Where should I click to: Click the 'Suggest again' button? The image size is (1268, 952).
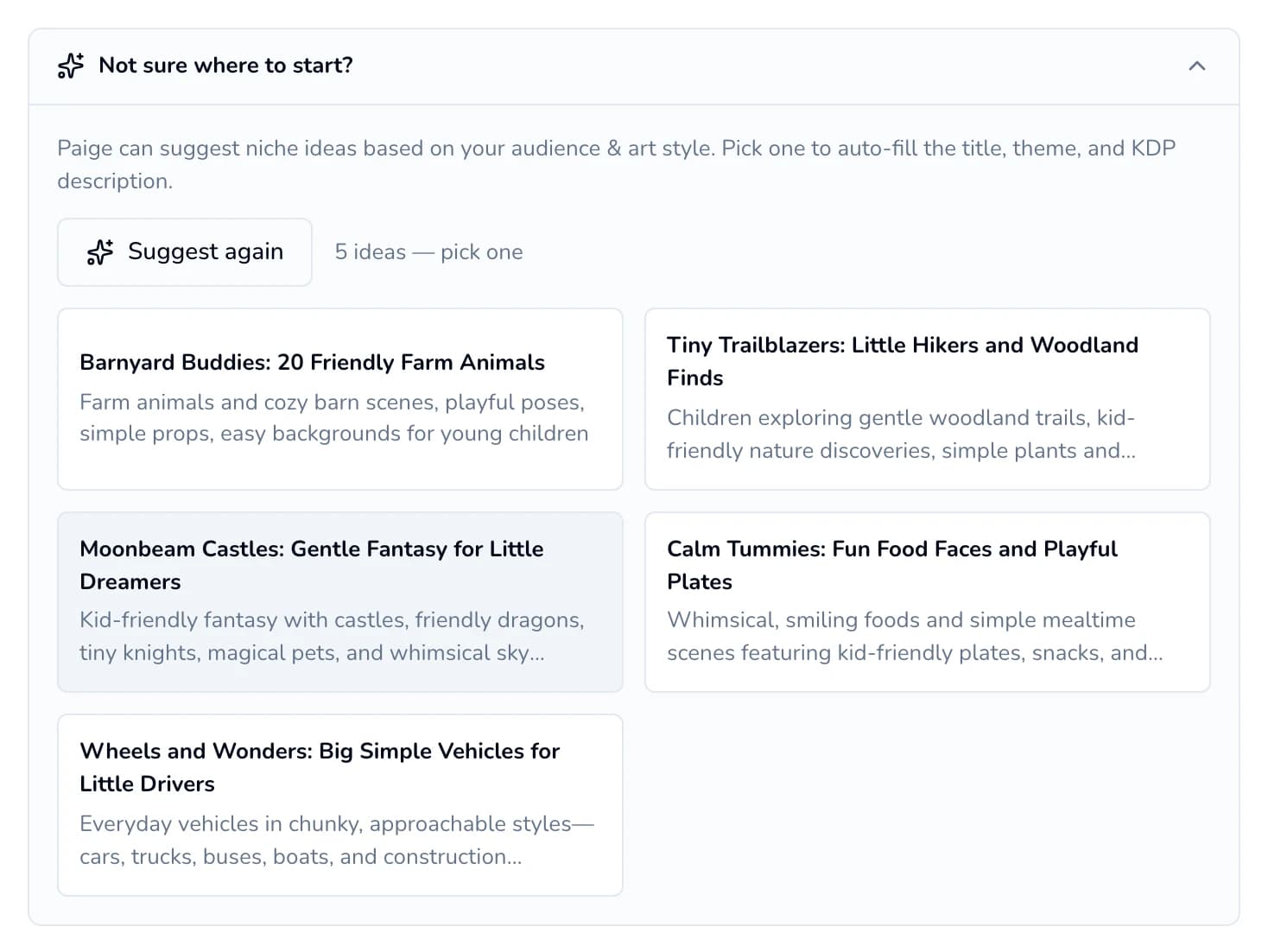click(x=185, y=252)
